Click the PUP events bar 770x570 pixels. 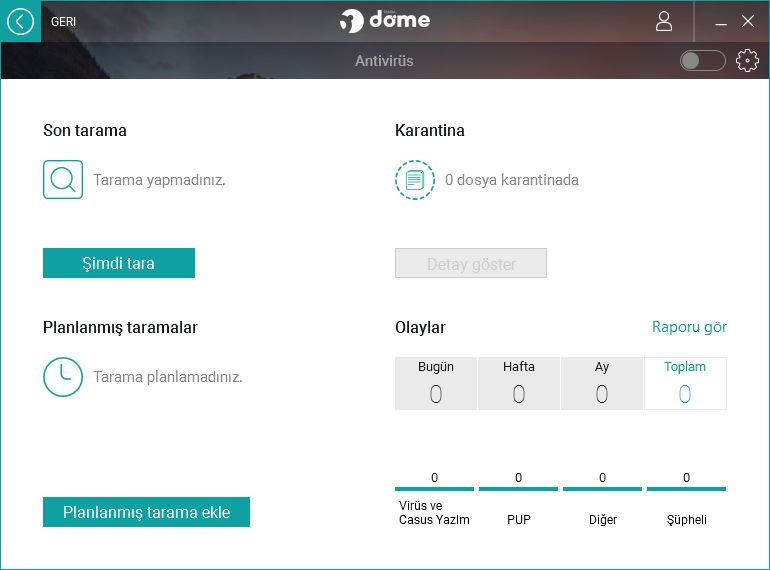pos(519,489)
